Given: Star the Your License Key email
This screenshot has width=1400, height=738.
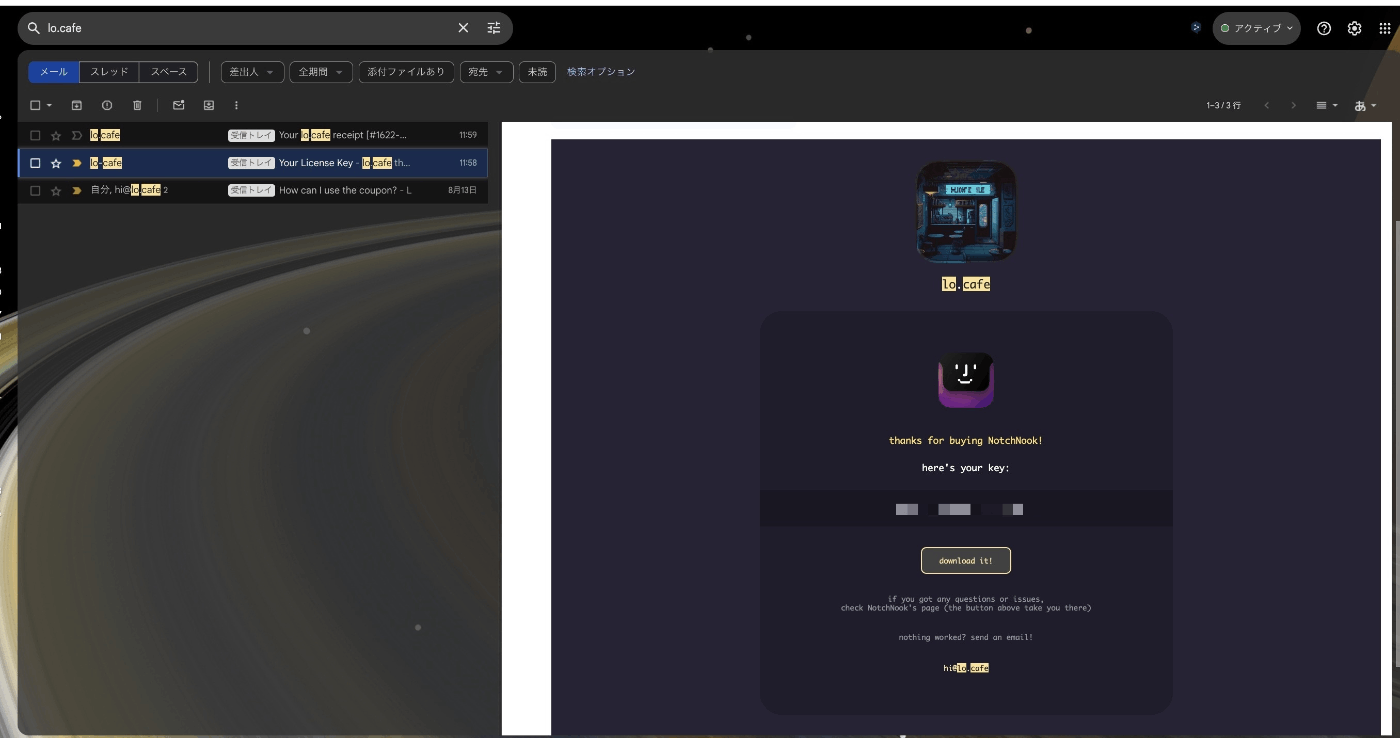Looking at the screenshot, I should (x=56, y=163).
